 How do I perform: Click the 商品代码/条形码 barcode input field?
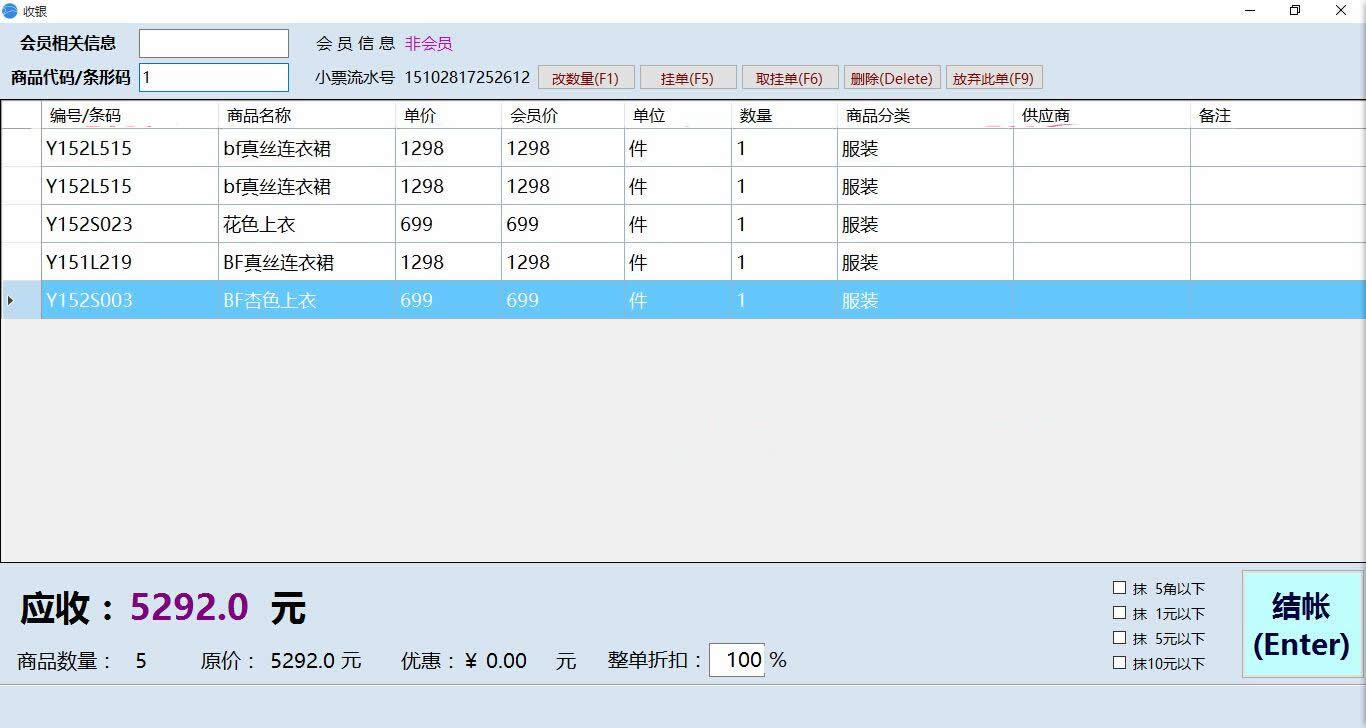213,77
